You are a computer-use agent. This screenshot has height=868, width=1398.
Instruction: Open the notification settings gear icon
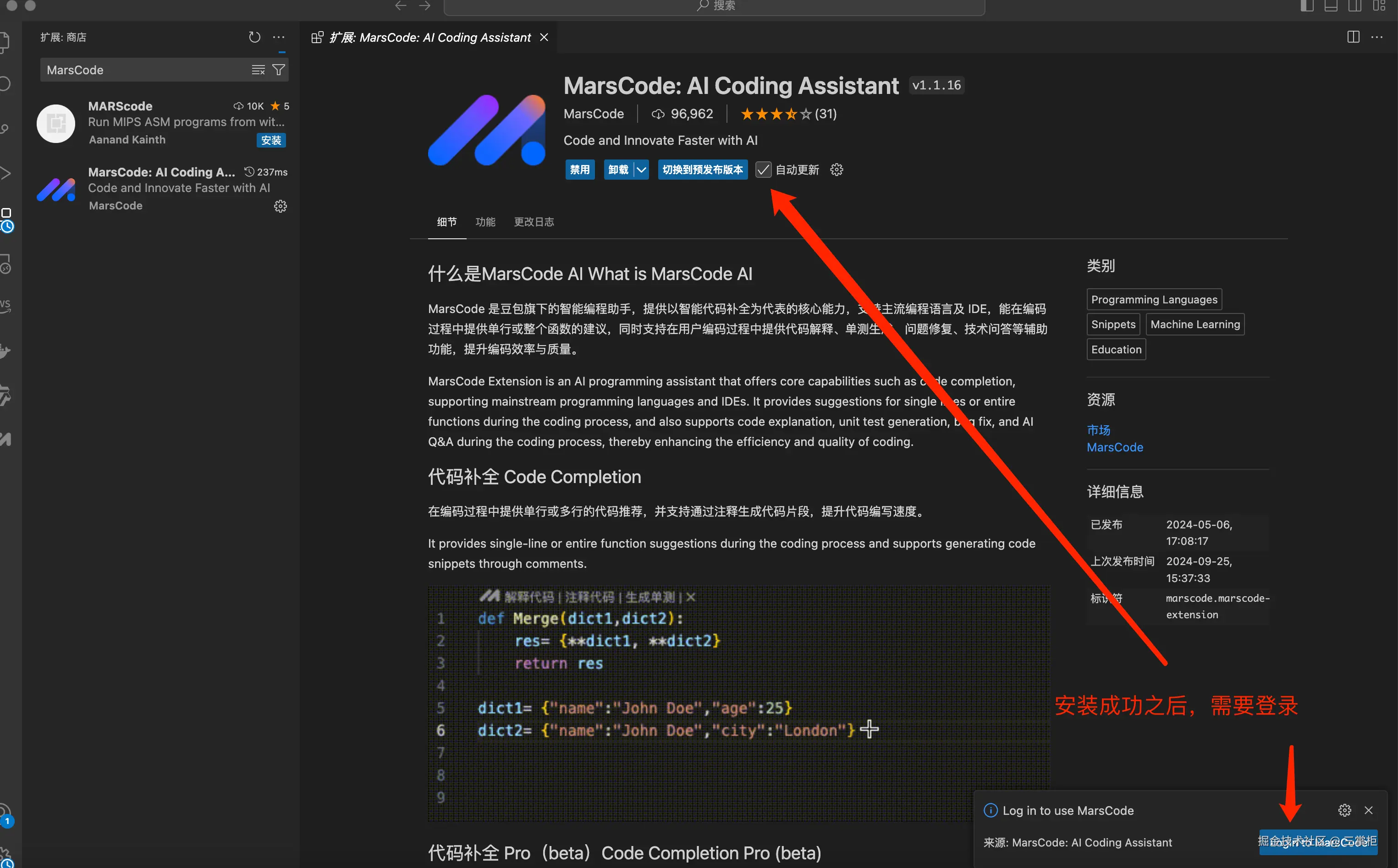(1345, 810)
